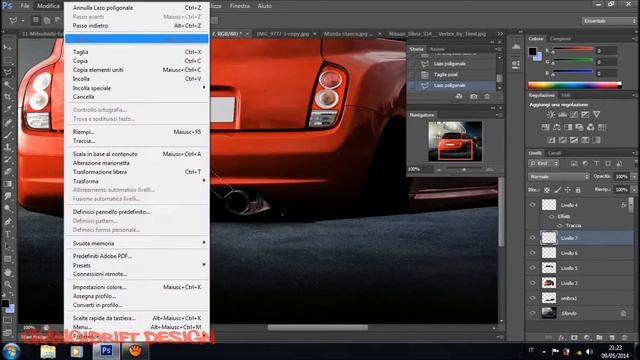Open Scelte rapide da tastiera...

point(137,318)
